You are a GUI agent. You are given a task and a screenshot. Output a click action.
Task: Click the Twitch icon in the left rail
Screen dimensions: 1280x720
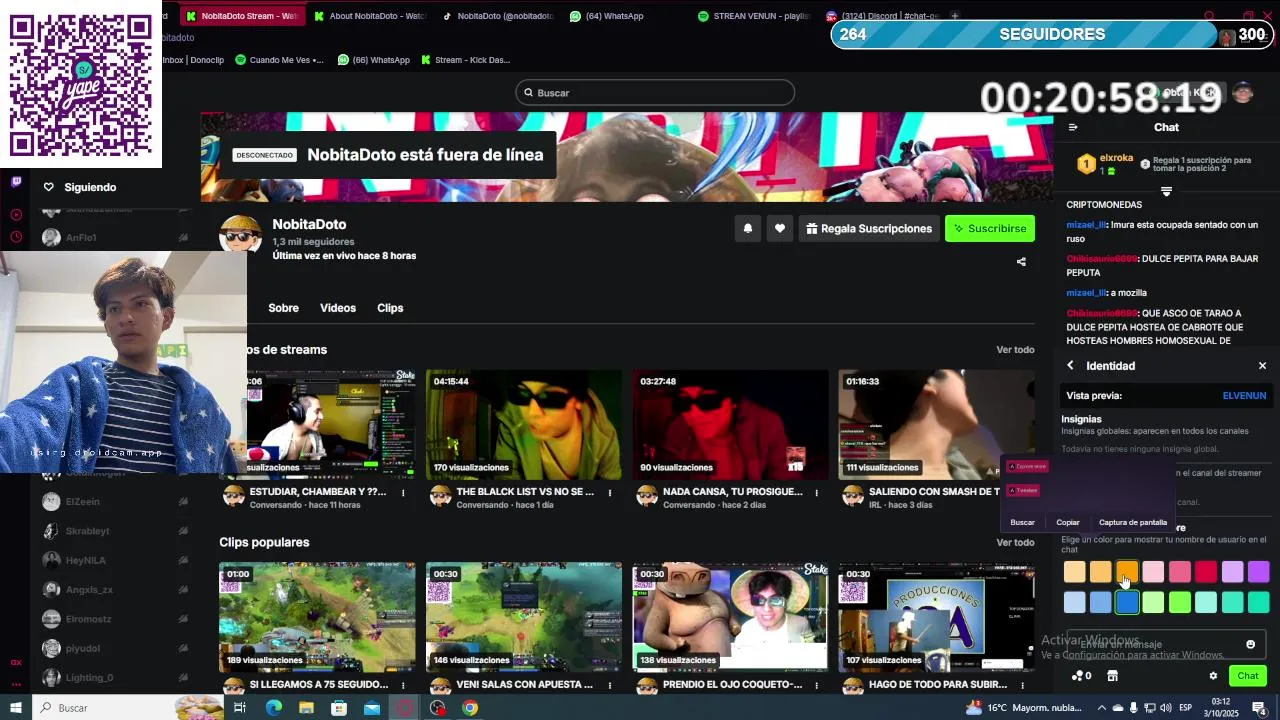tap(16, 182)
